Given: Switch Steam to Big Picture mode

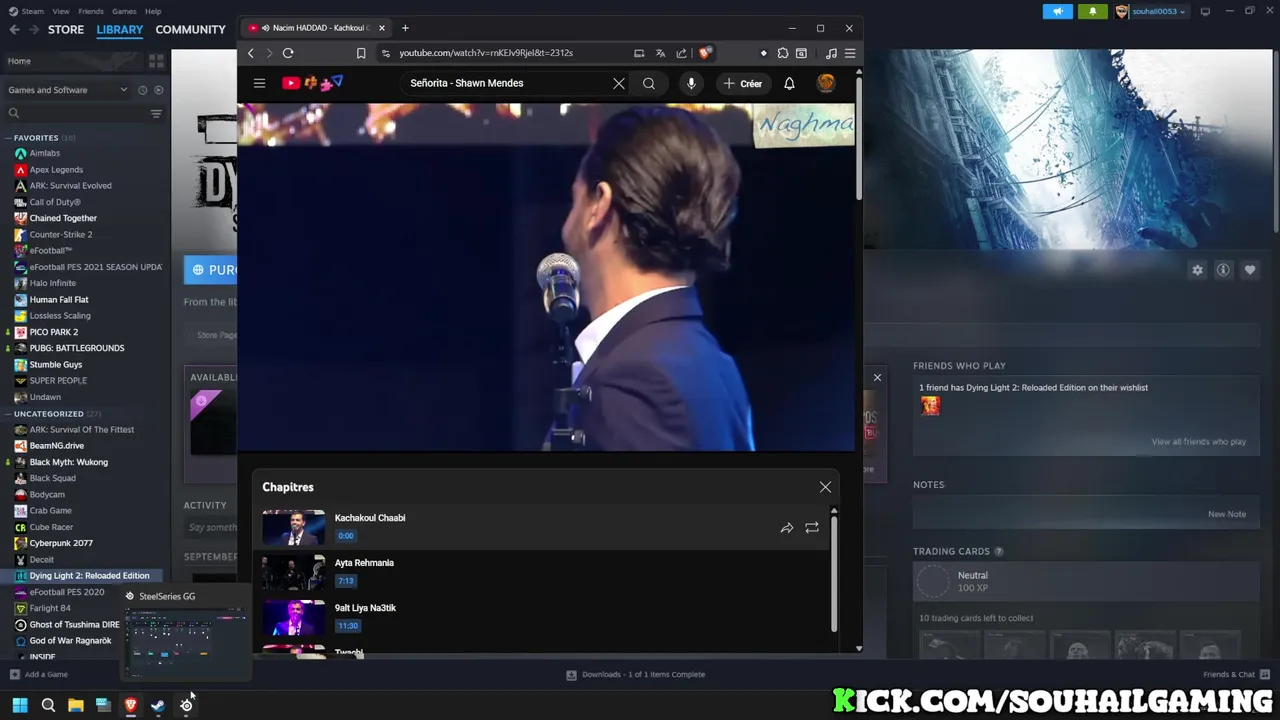Looking at the screenshot, I should pos(1205,11).
